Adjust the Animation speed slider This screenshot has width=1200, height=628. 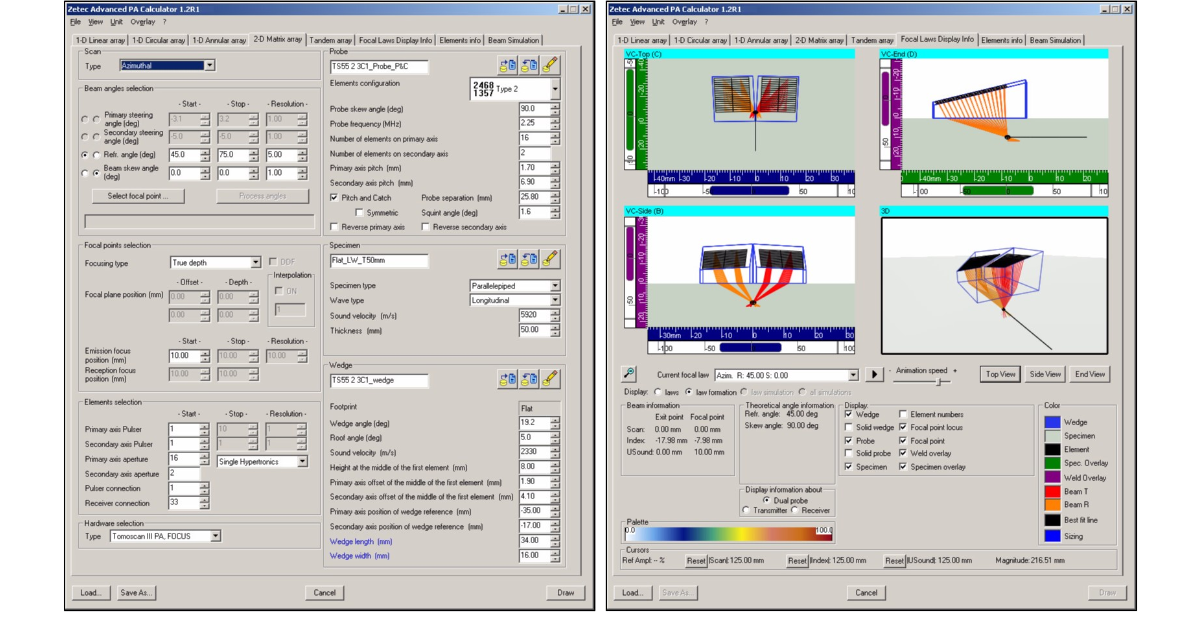[939, 381]
